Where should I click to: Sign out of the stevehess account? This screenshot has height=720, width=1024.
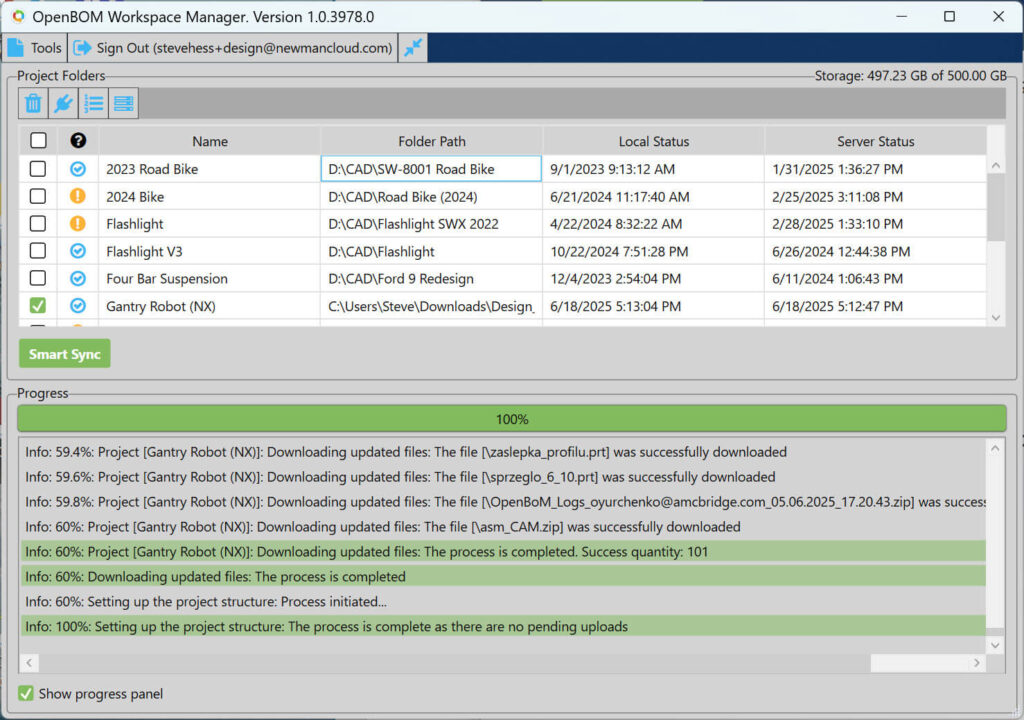click(233, 48)
